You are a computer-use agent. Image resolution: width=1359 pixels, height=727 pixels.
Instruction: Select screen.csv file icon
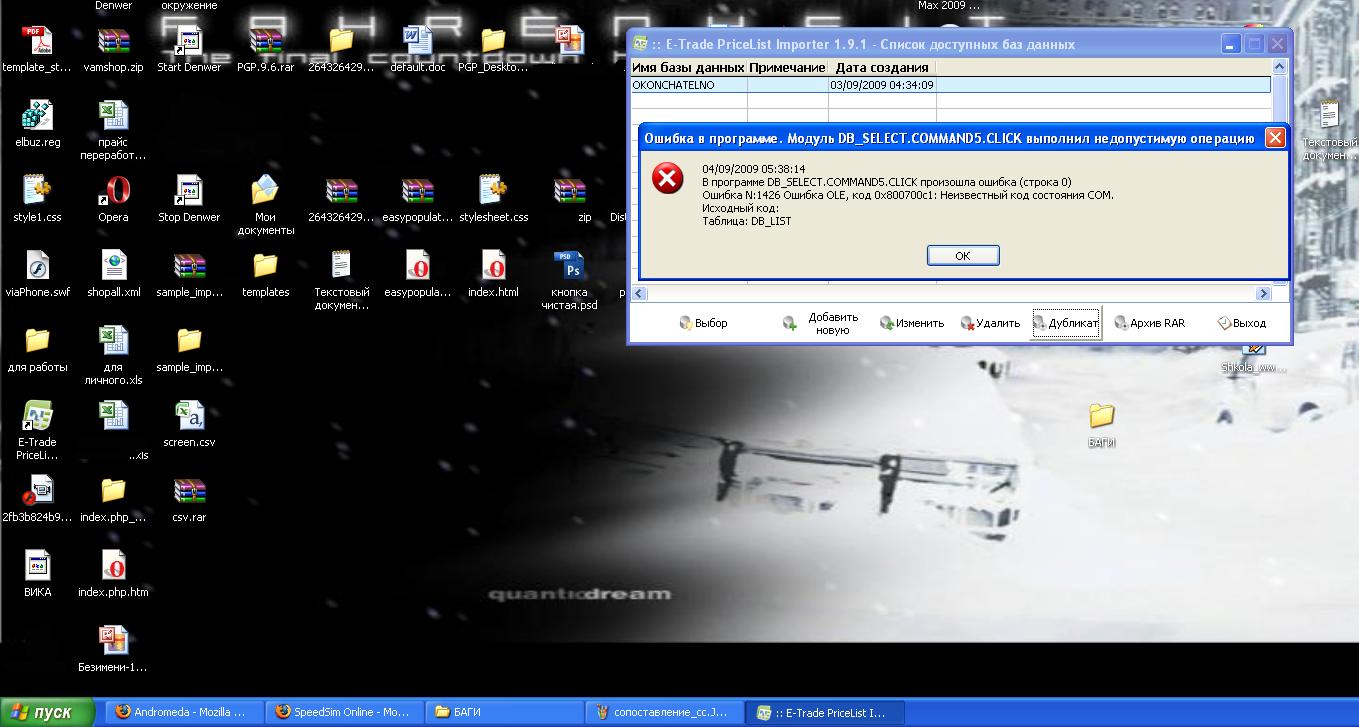click(x=189, y=425)
